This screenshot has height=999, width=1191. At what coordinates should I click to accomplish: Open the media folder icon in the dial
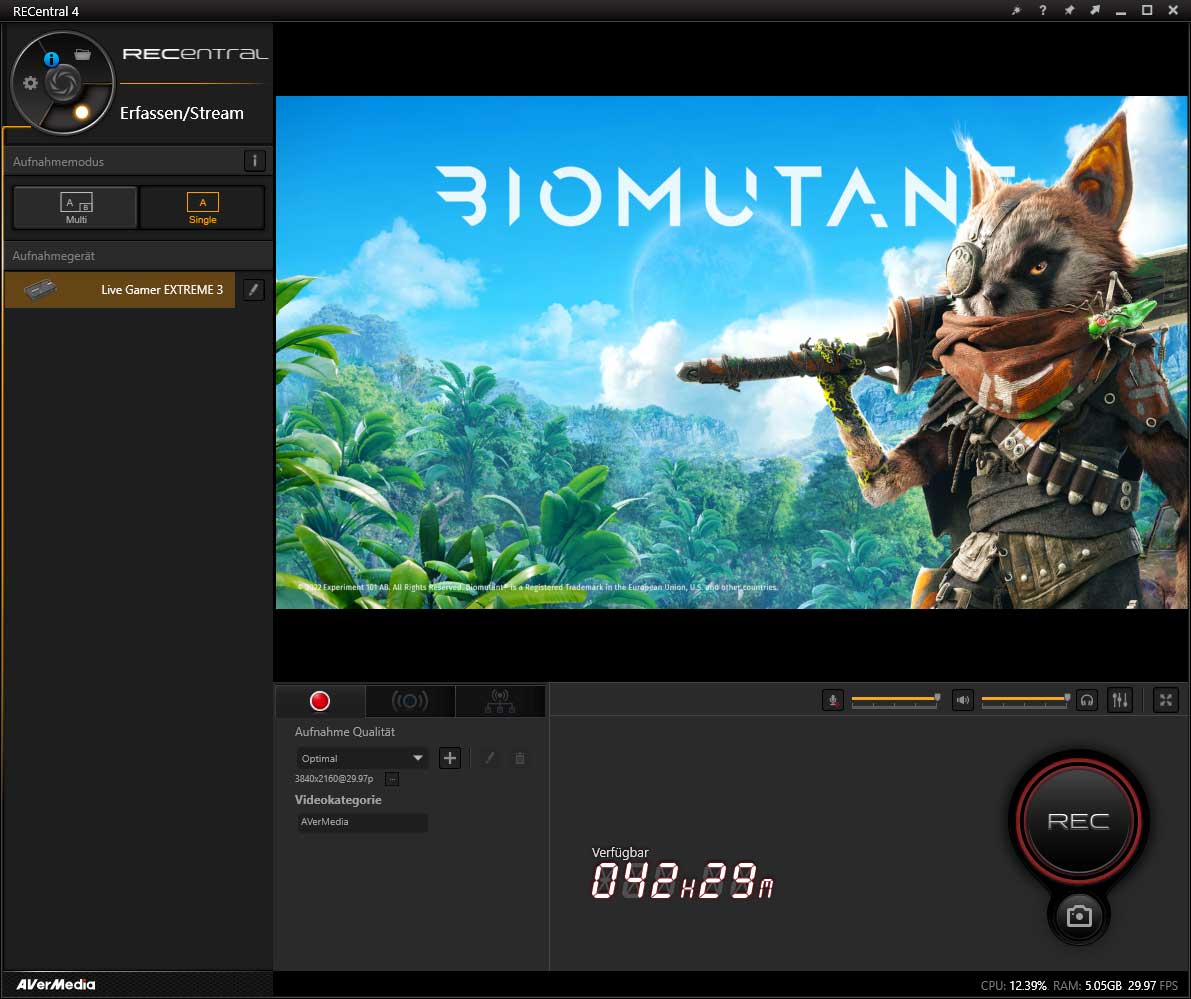[83, 54]
